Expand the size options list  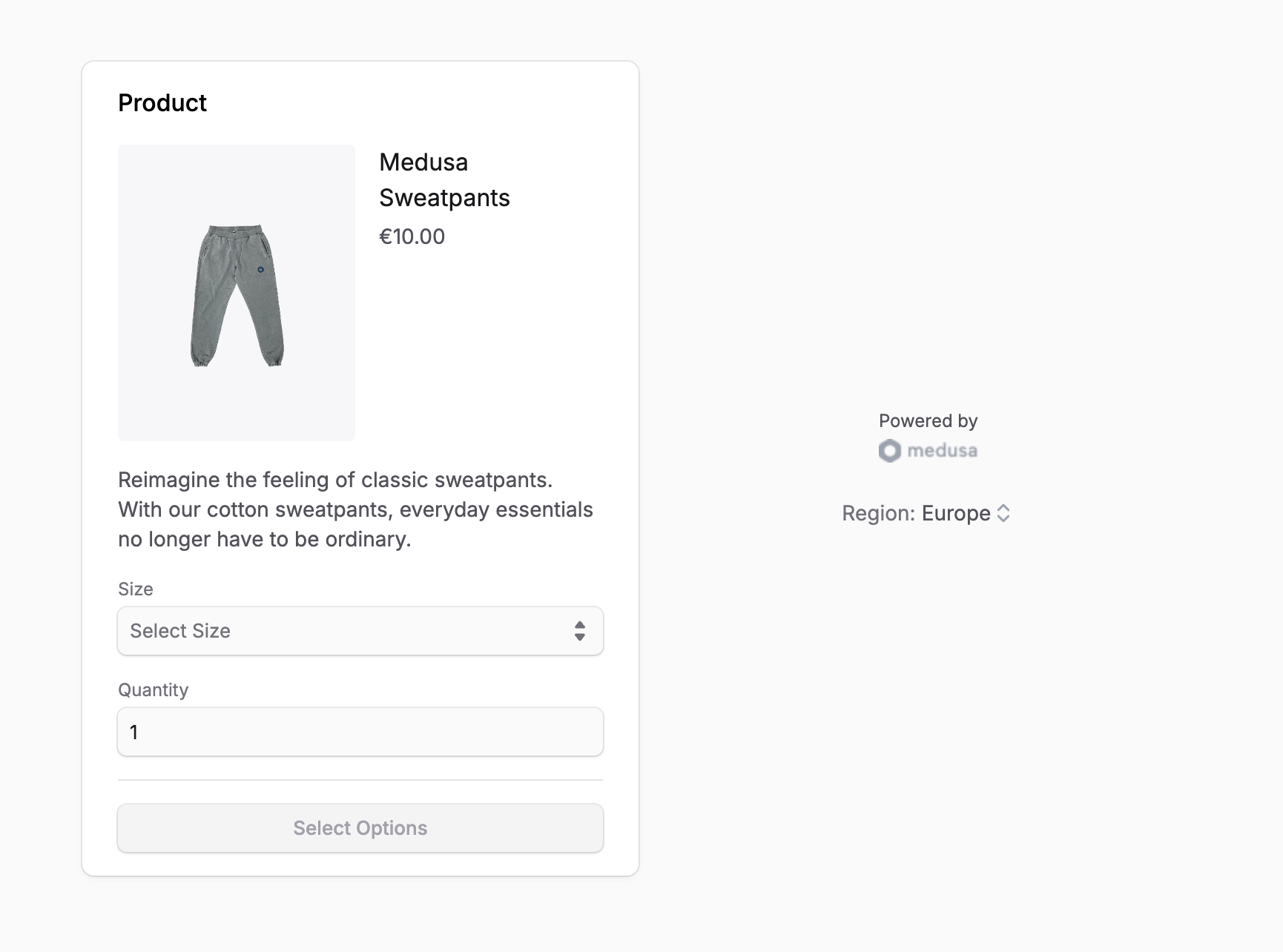(x=360, y=631)
